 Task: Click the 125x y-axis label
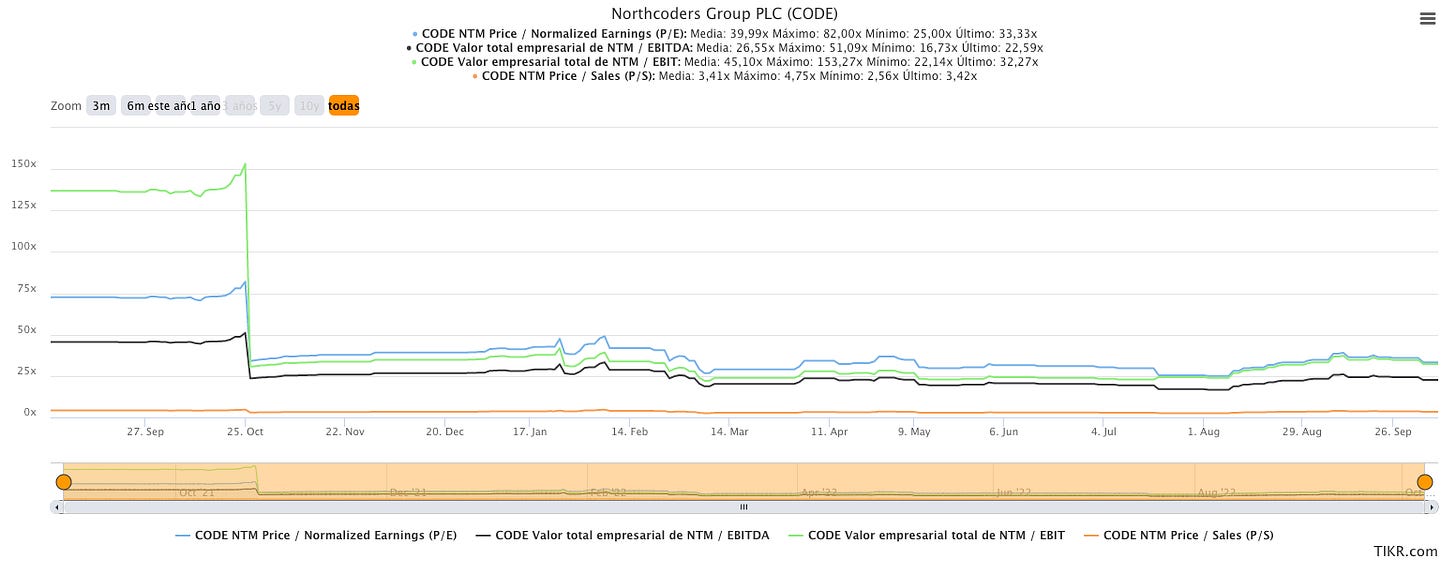tap(24, 205)
